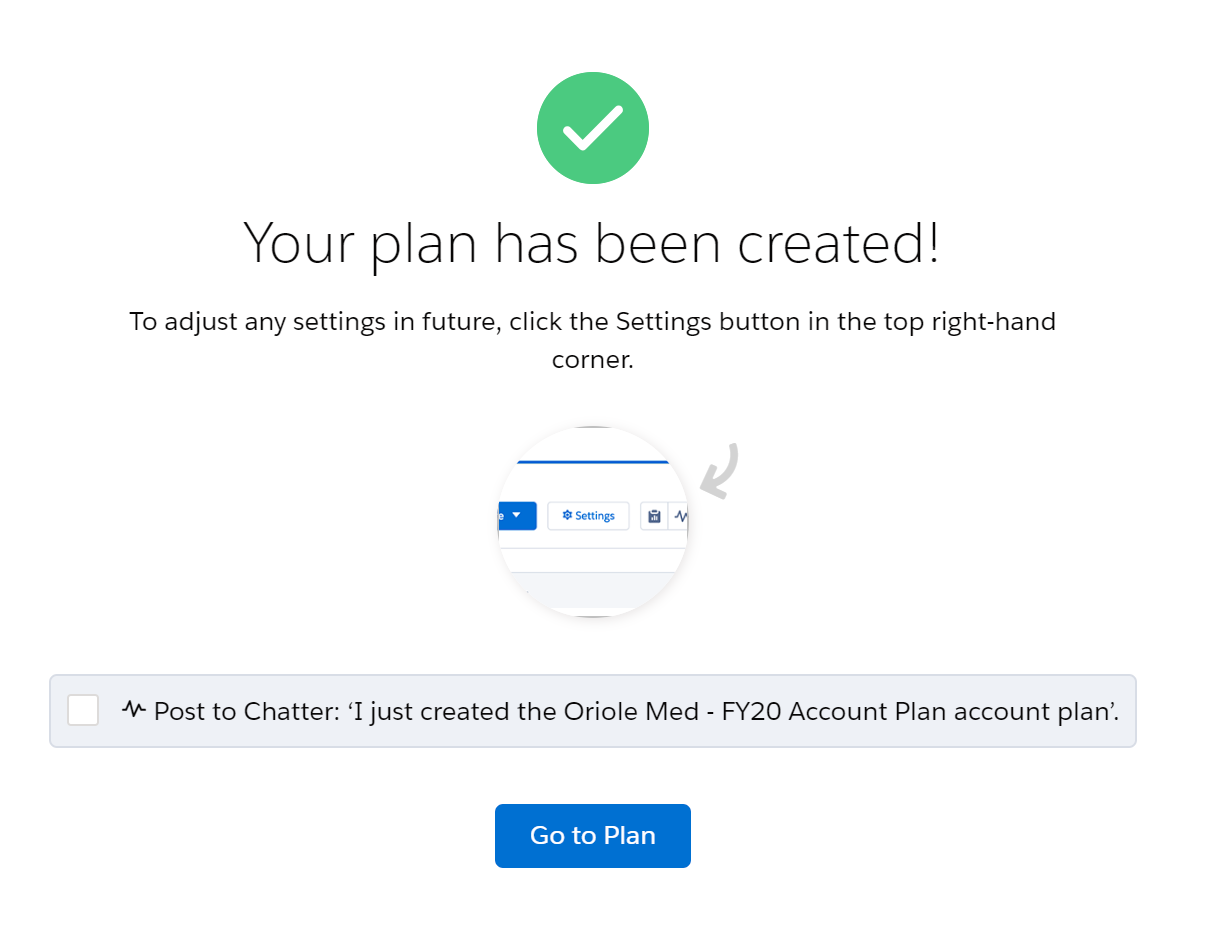1209x935 pixels.
Task: Click the settings instruction paragraph text
Action: pos(593,340)
